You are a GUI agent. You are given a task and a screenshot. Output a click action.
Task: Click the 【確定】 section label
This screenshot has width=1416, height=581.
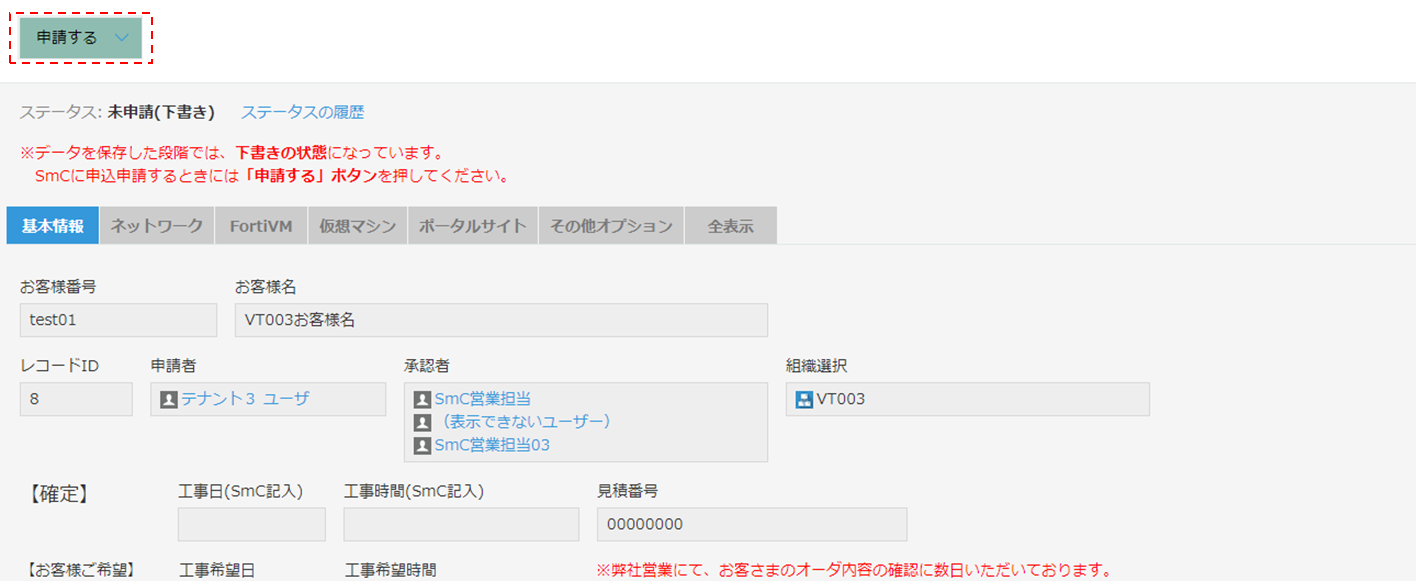point(58,493)
